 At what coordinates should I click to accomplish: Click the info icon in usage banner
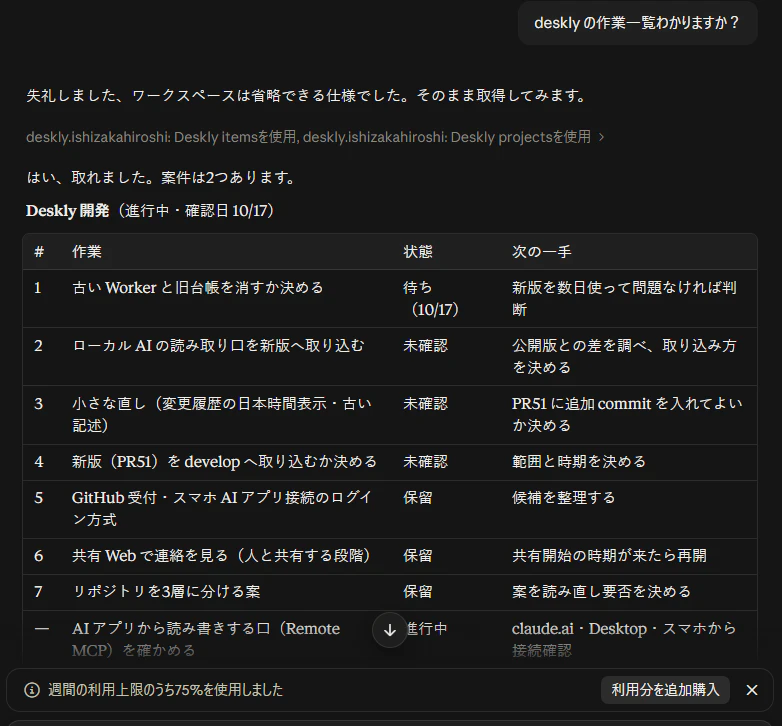click(x=32, y=690)
